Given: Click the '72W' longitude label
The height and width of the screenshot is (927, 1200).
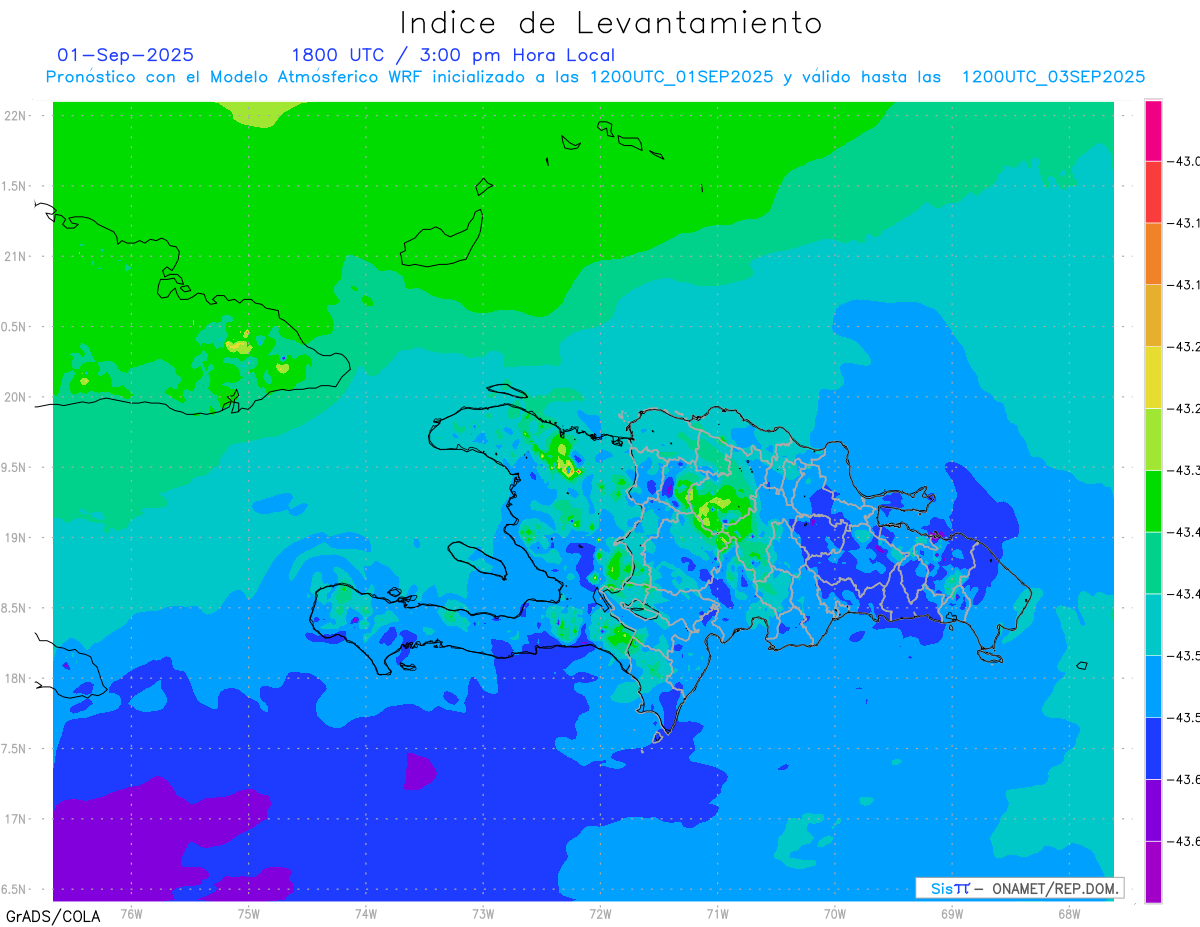Looking at the screenshot, I should click(600, 913).
